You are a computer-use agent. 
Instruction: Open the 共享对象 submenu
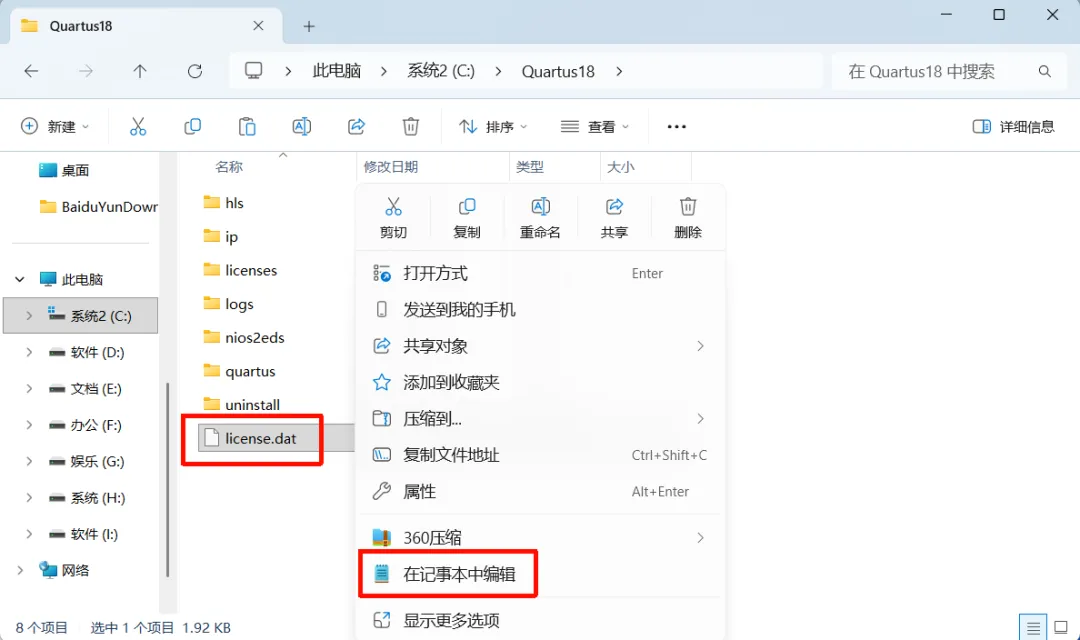(x=541, y=346)
